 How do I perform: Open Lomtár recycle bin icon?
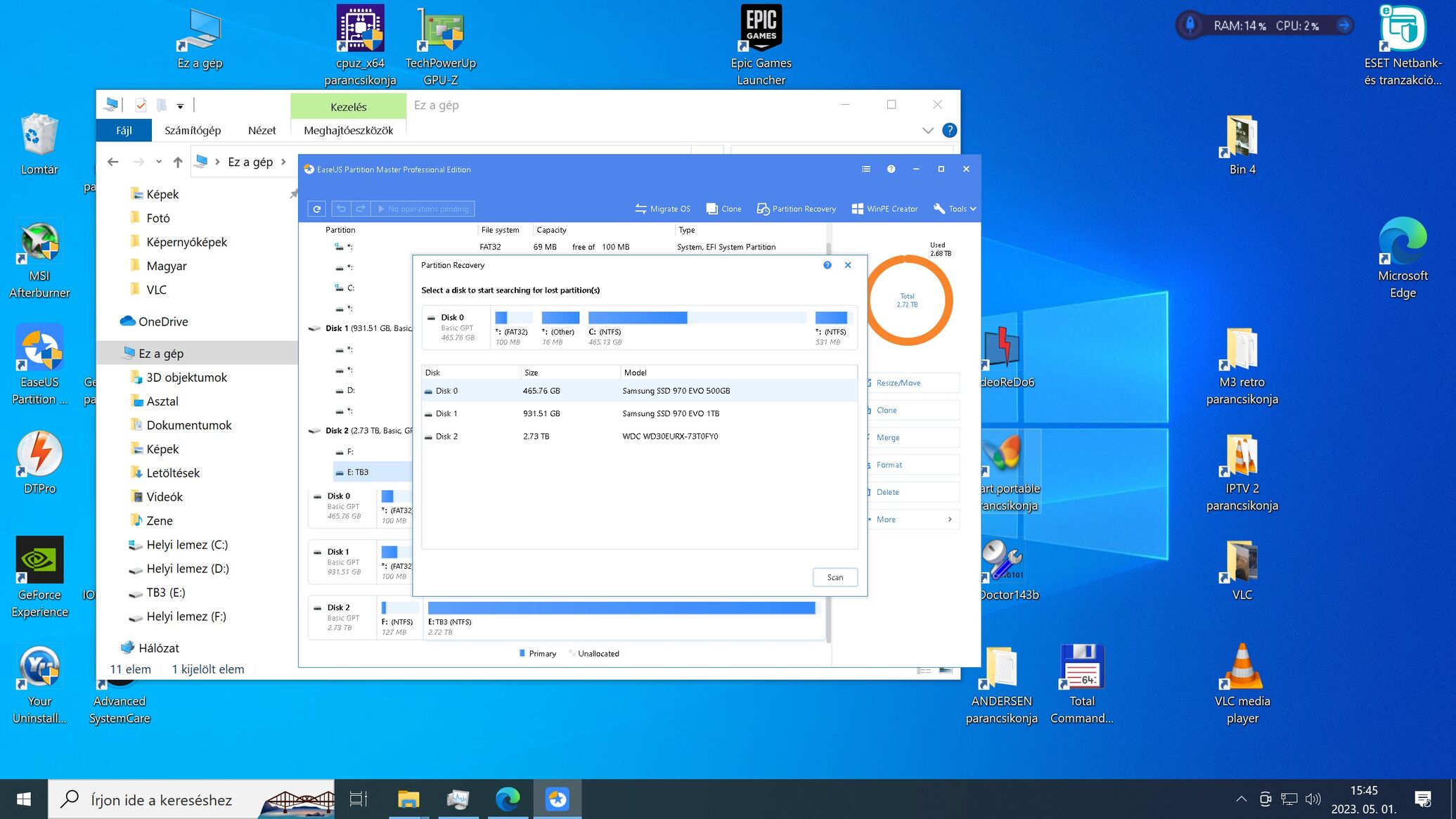pos(39,144)
